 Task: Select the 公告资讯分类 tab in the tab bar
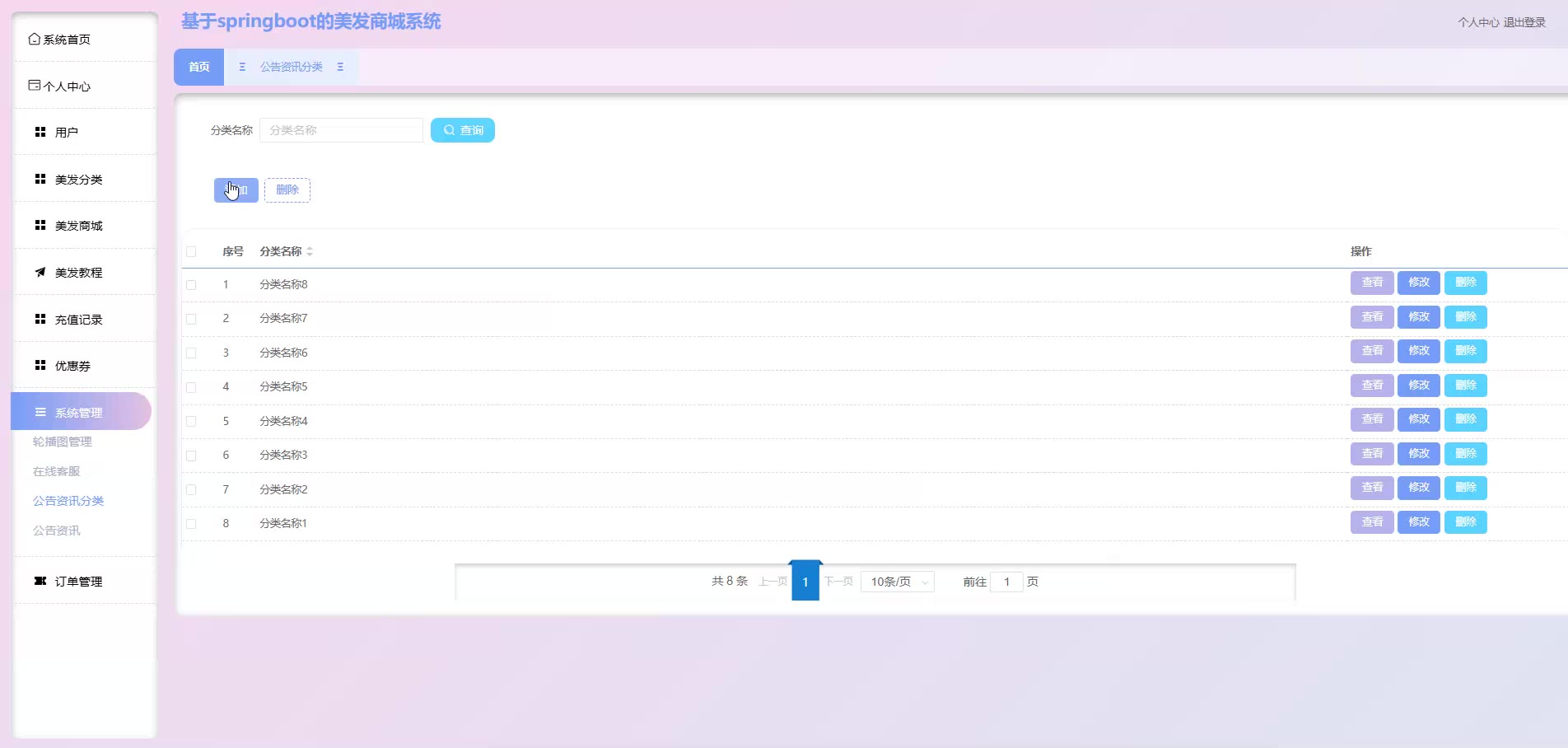pos(292,67)
